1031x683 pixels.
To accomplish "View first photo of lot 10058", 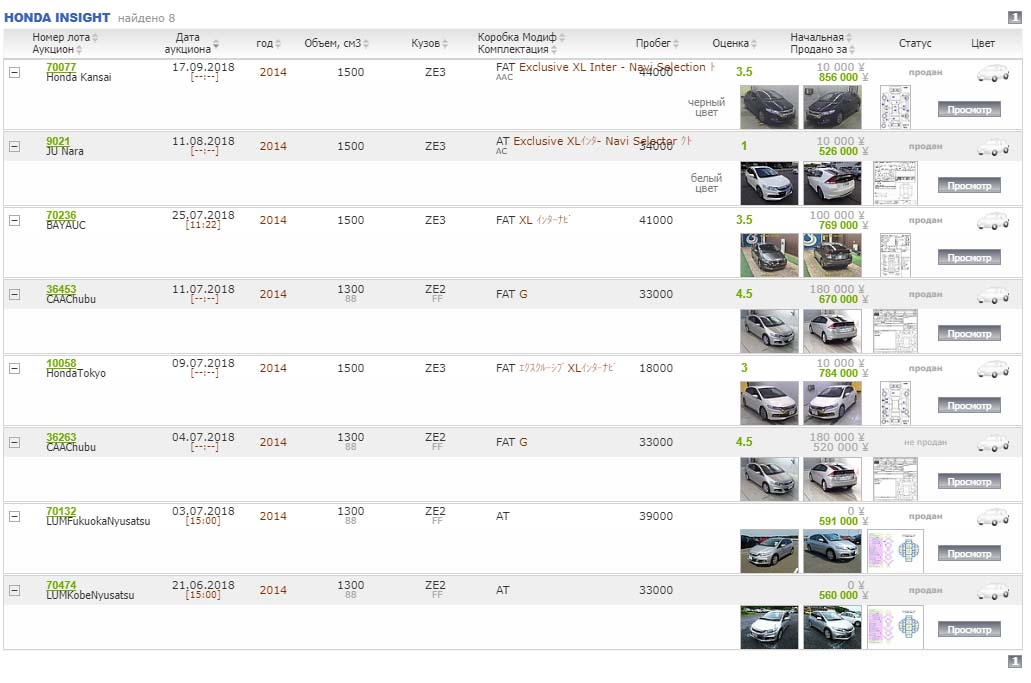I will 769,403.
